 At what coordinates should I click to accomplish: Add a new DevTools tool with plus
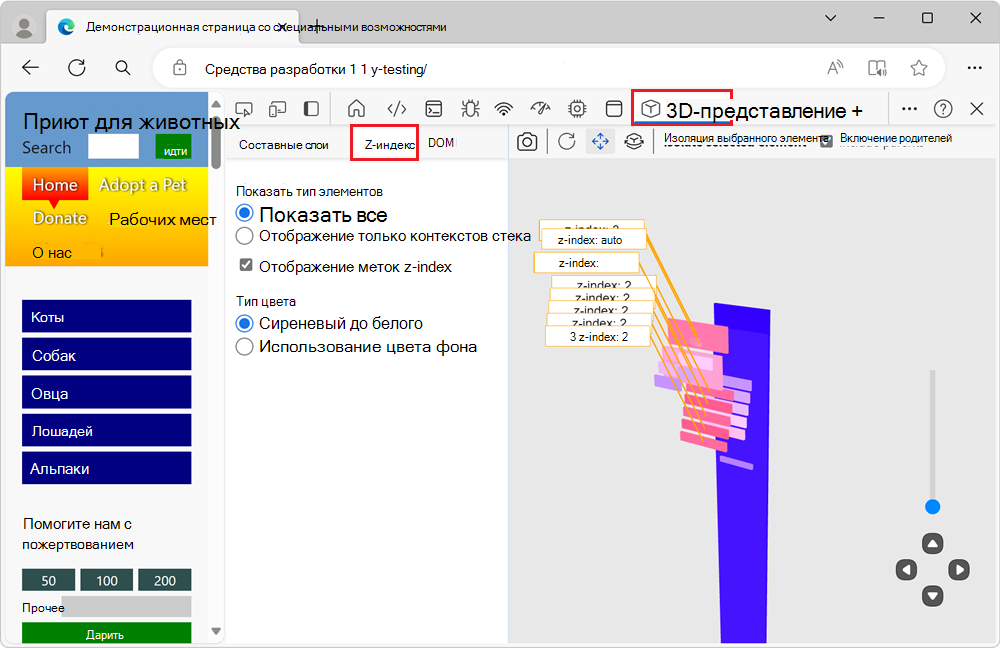pyautogui.click(x=857, y=111)
